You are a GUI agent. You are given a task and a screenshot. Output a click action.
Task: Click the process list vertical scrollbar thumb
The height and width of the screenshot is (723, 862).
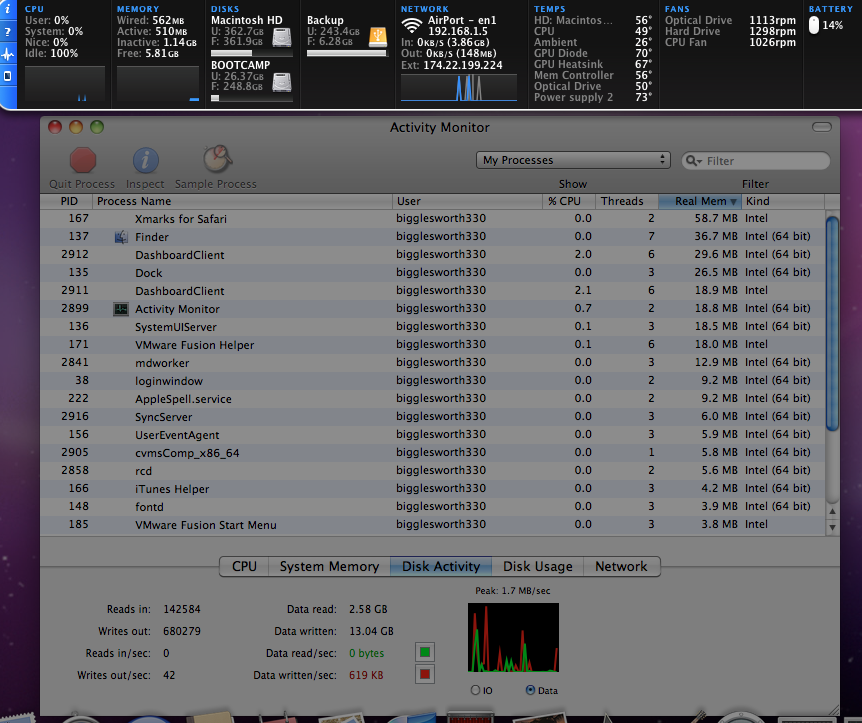pyautogui.click(x=832, y=324)
